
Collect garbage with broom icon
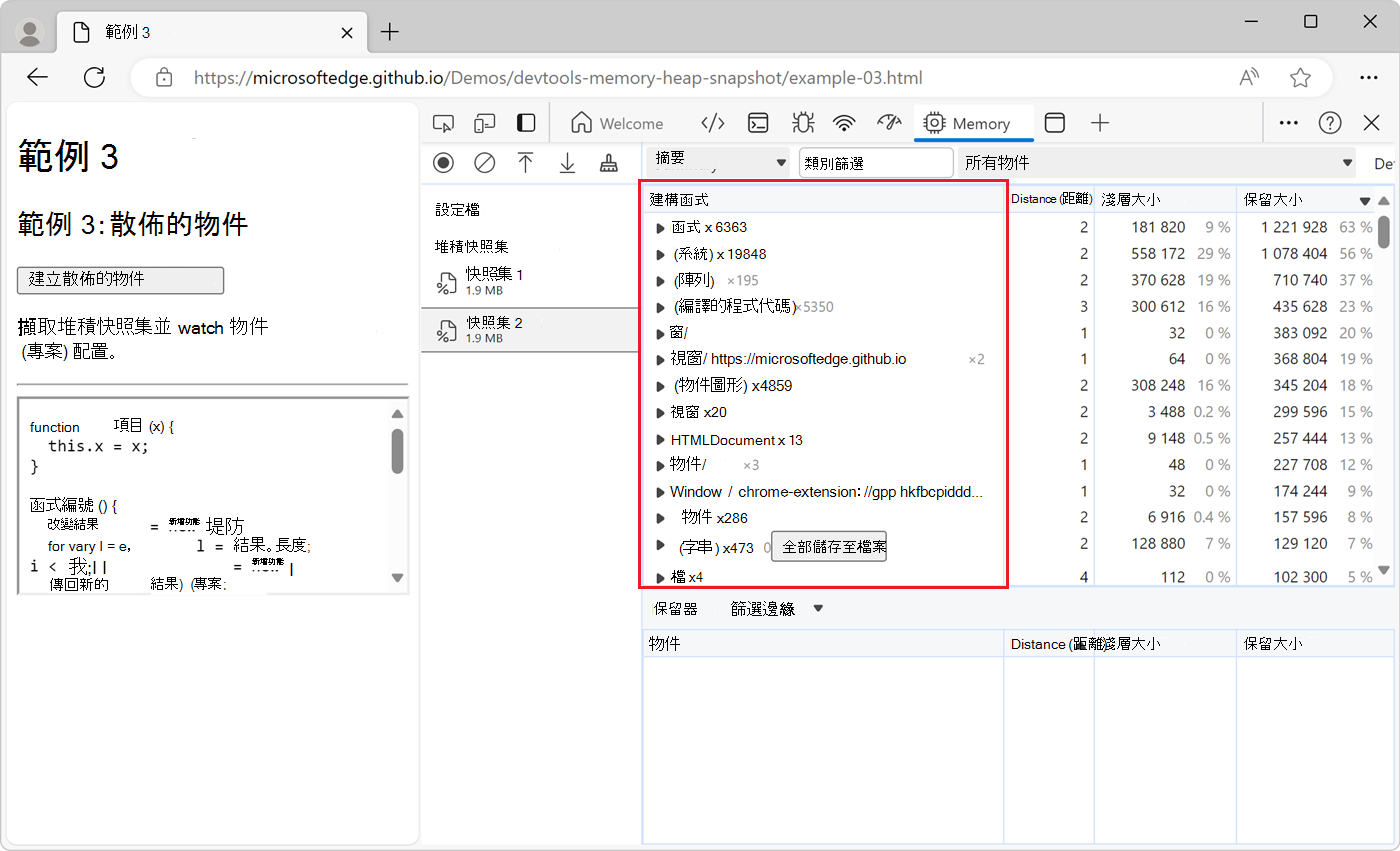[608, 163]
